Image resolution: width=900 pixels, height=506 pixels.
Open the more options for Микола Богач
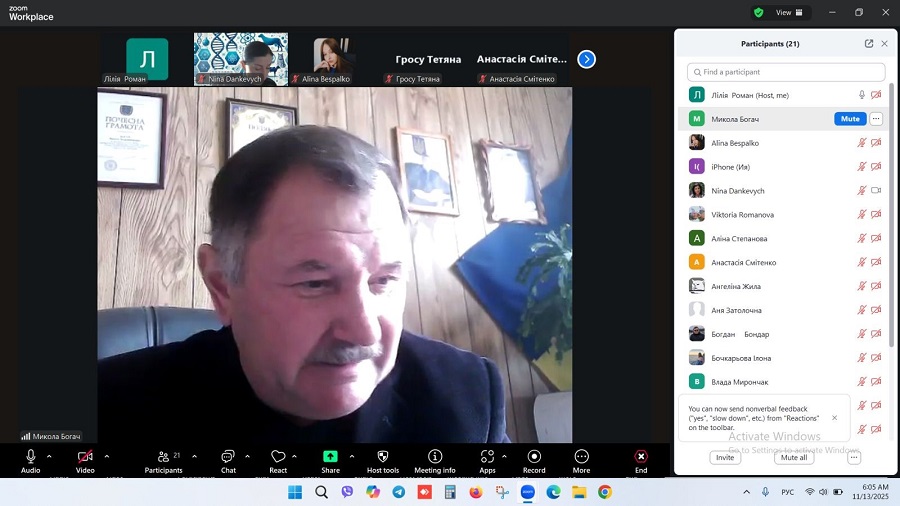[876, 119]
